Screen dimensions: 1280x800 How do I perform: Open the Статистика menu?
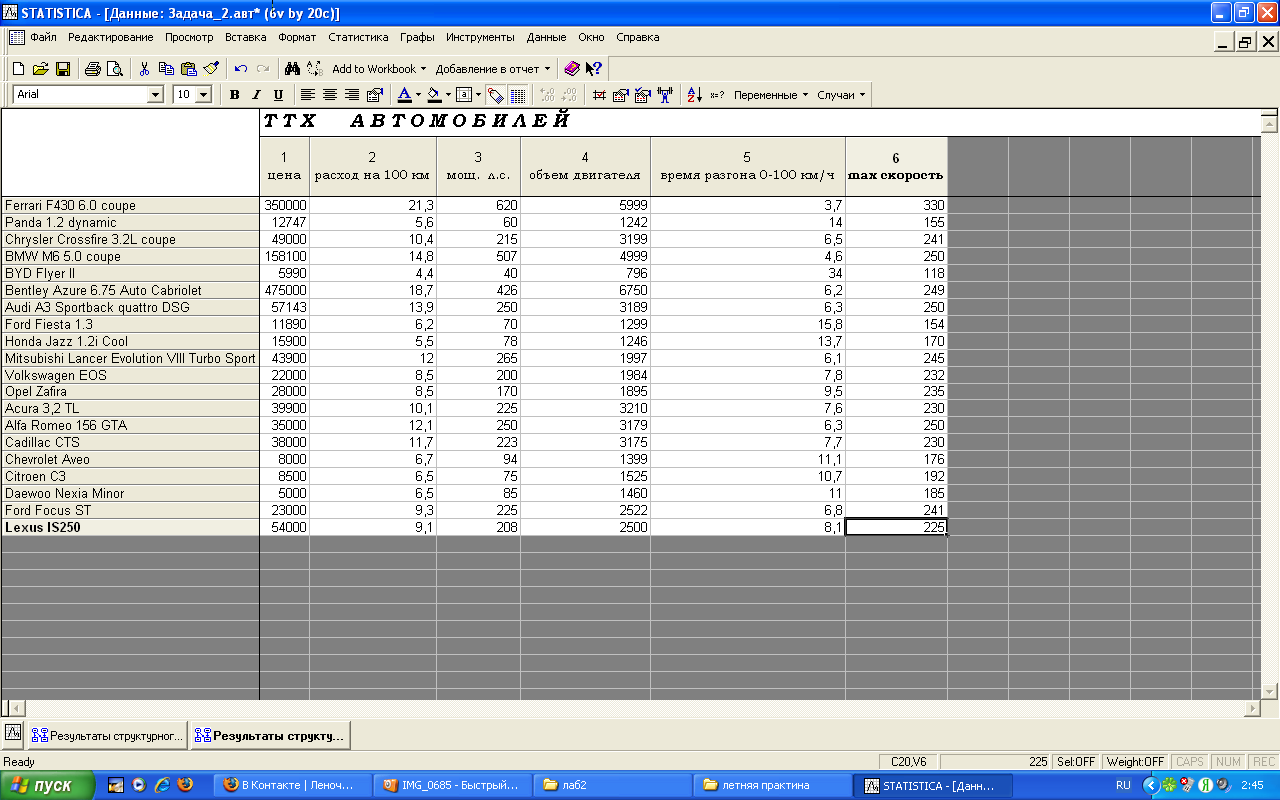pos(358,37)
